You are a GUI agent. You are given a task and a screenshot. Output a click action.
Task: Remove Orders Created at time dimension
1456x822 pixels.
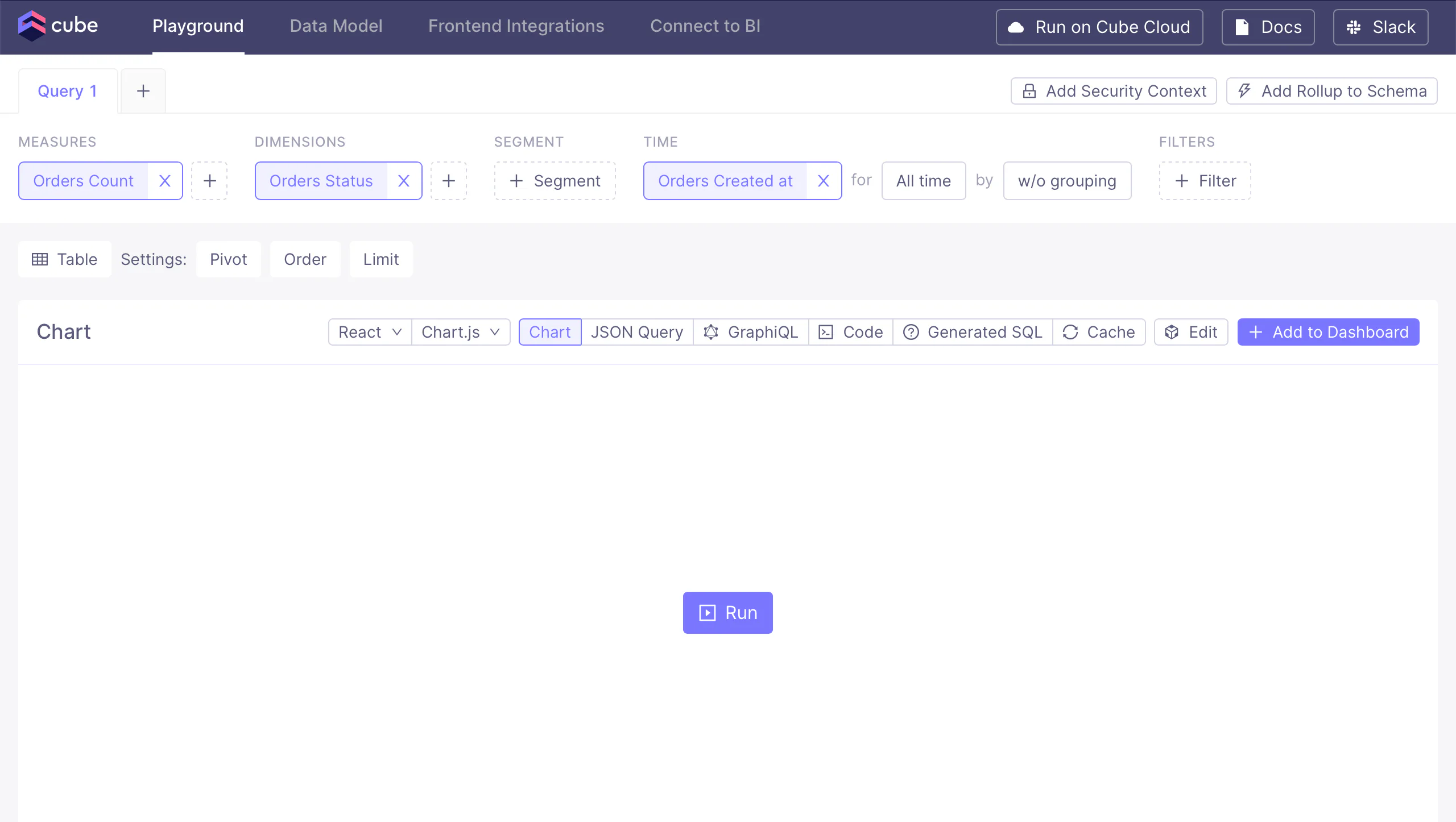pos(823,181)
